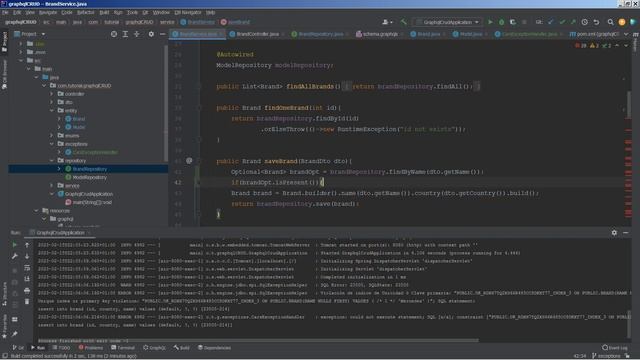Open the Window menu

coord(161,12)
